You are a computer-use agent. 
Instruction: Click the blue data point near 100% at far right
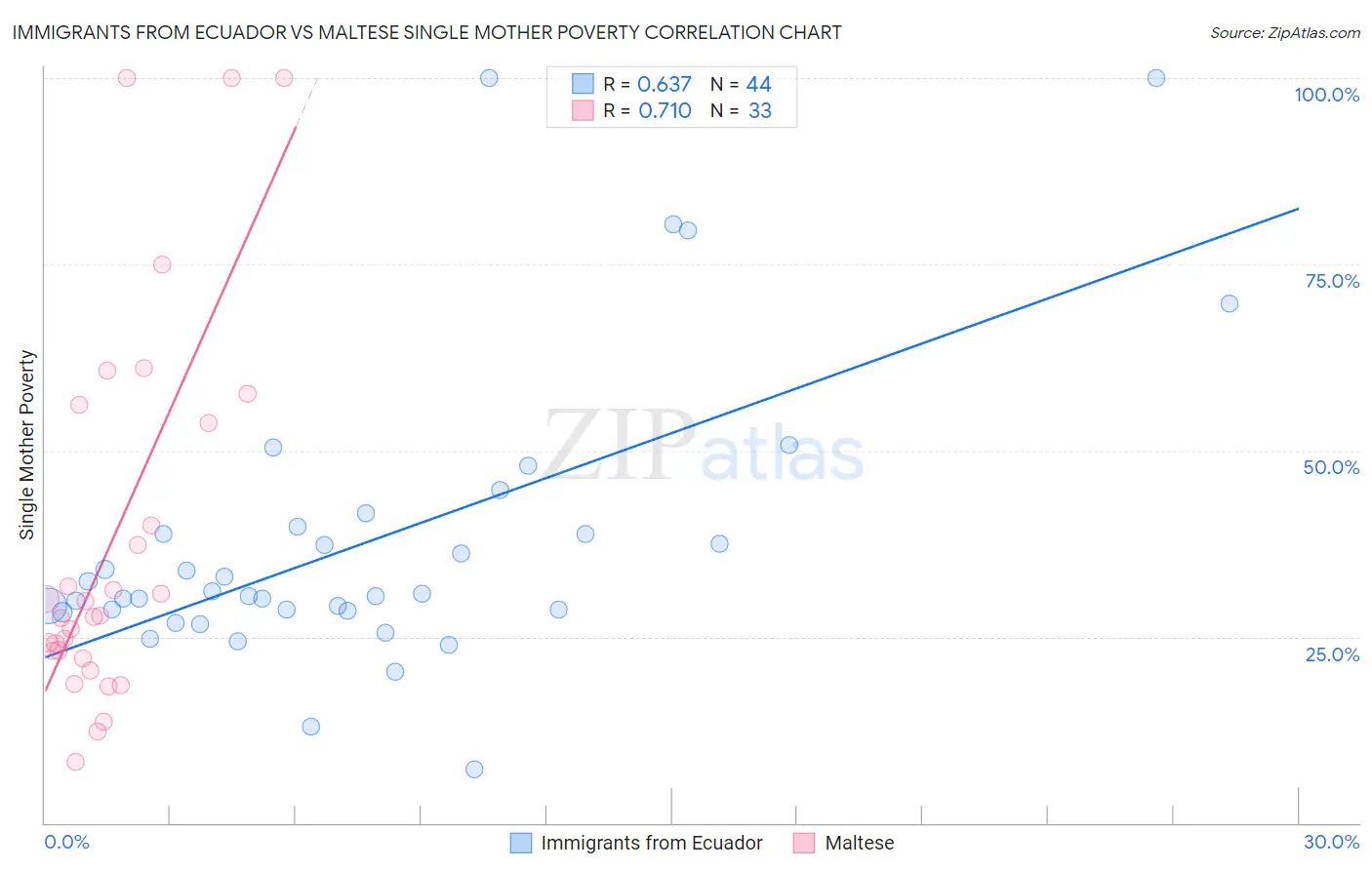point(1156,78)
